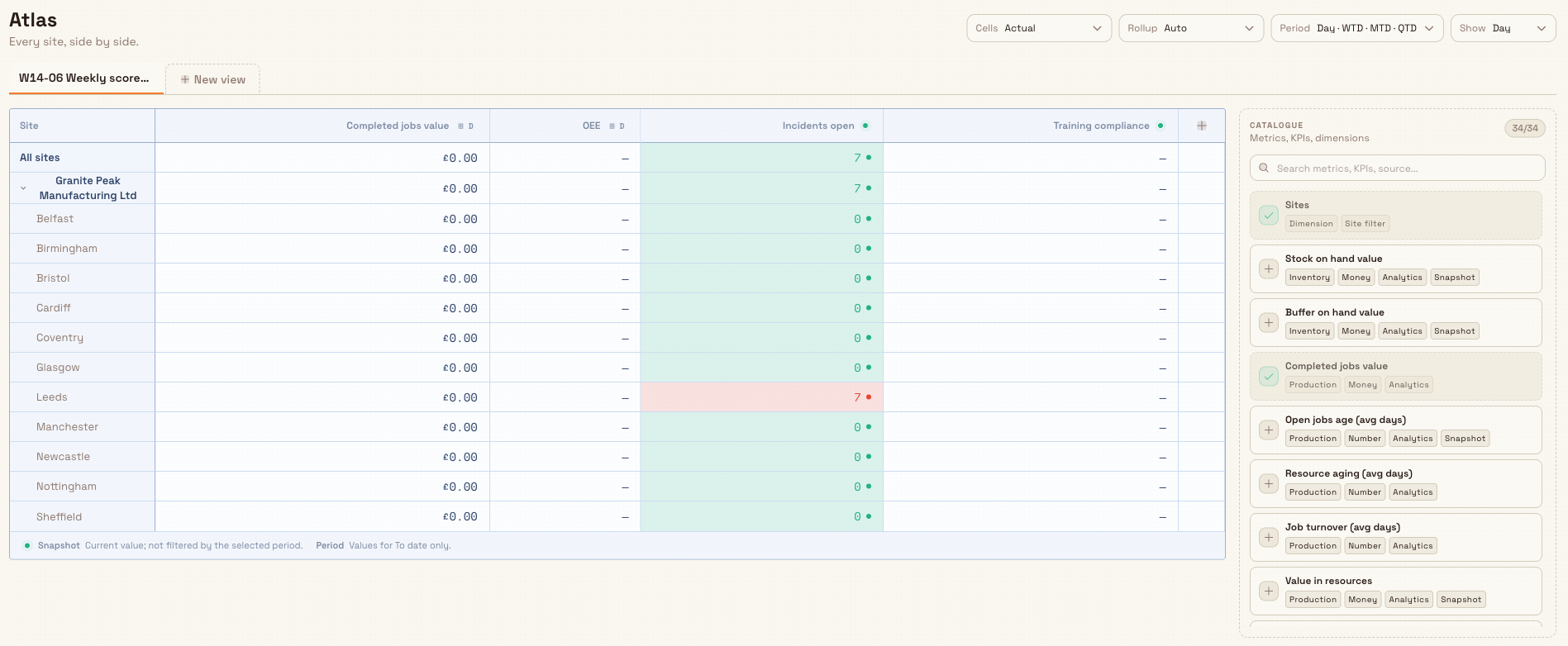This screenshot has height=646, width=1568.
Task: Click the Atlas page title
Action: [x=33, y=20]
